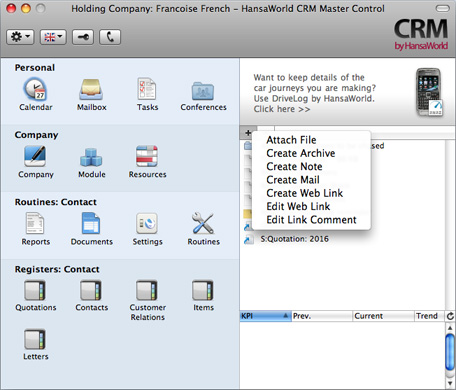The width and height of the screenshot is (456, 390).
Task: Open the Contacts register
Action: [x=91, y=290]
